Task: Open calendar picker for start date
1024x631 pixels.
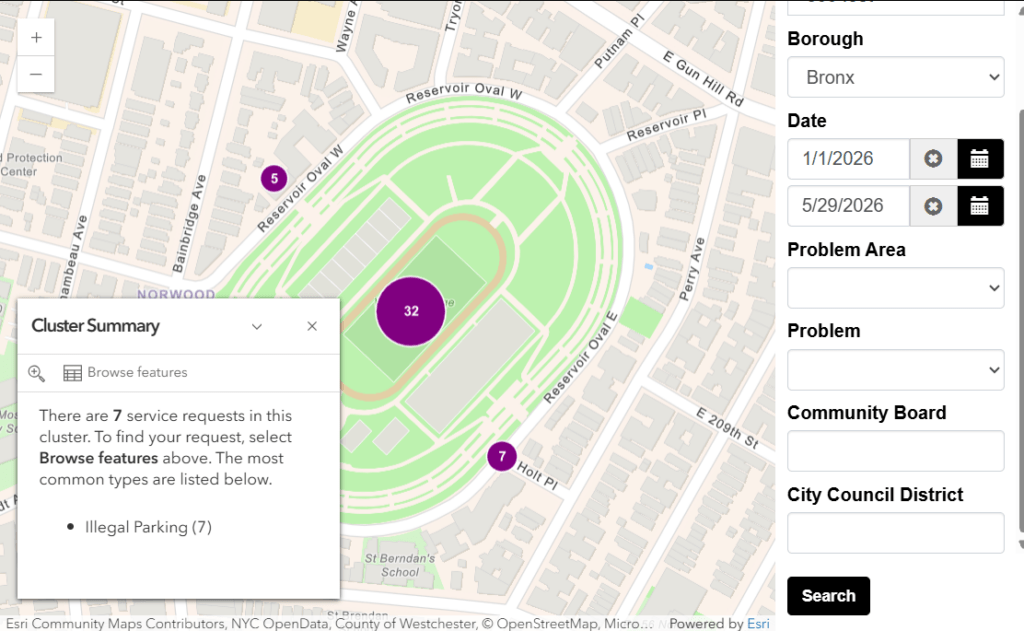Action: (980, 159)
